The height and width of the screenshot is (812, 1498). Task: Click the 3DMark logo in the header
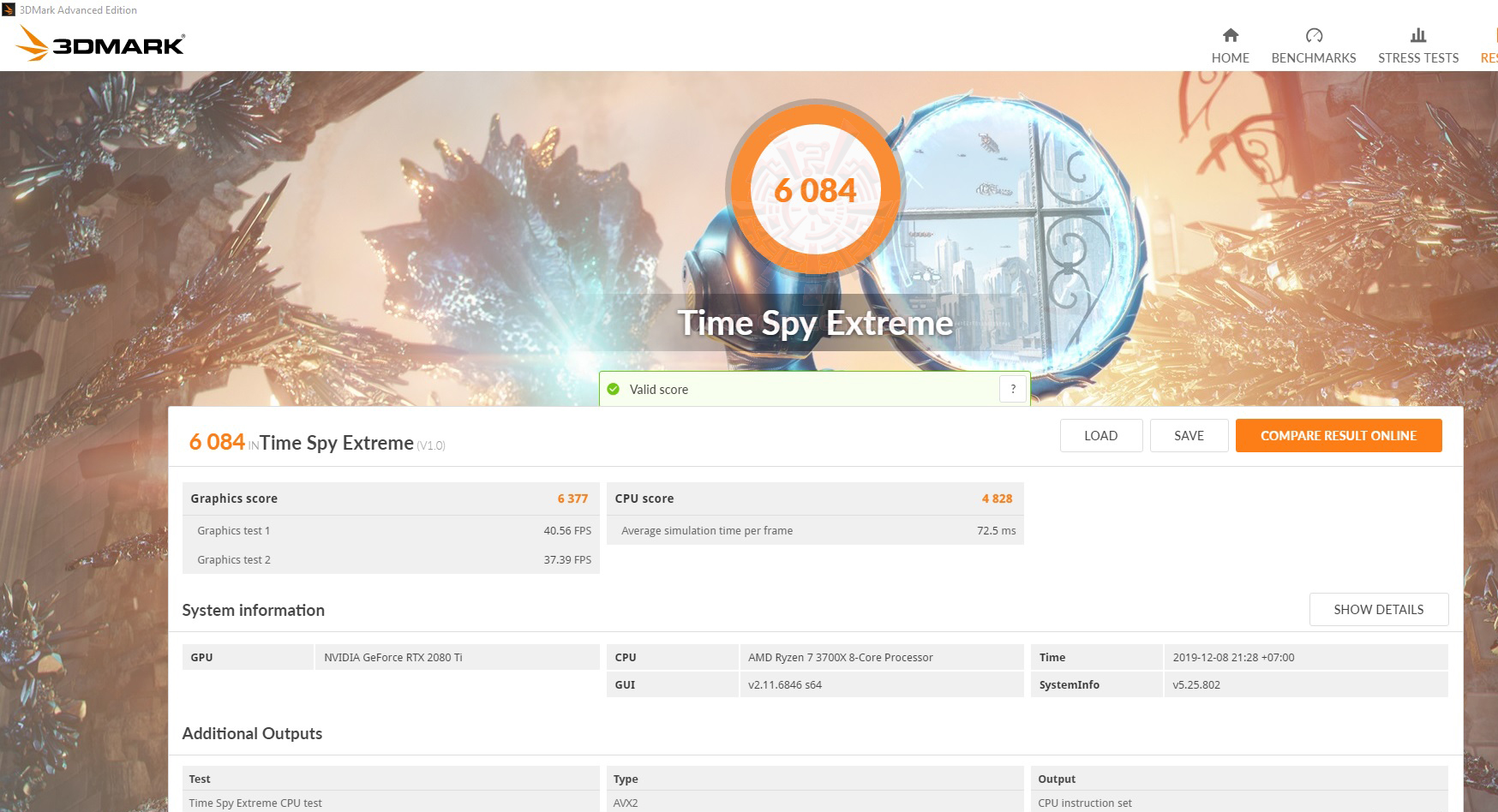coord(101,43)
